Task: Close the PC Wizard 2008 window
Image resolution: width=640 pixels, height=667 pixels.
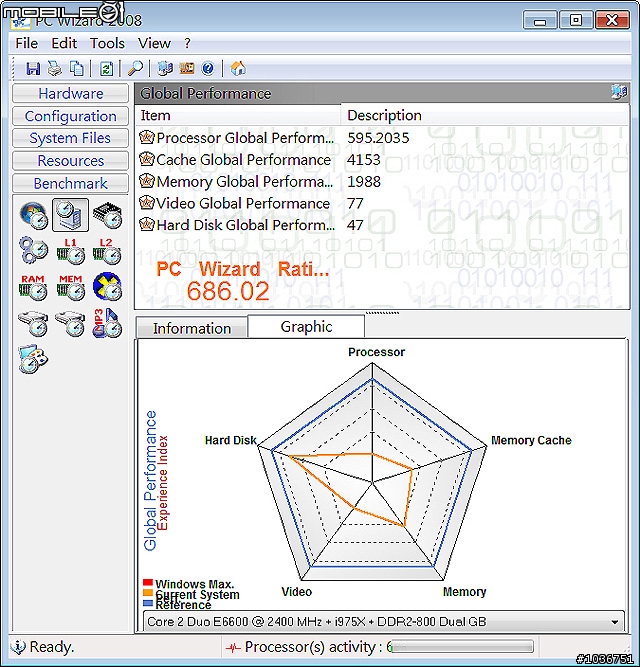Action: click(x=612, y=20)
